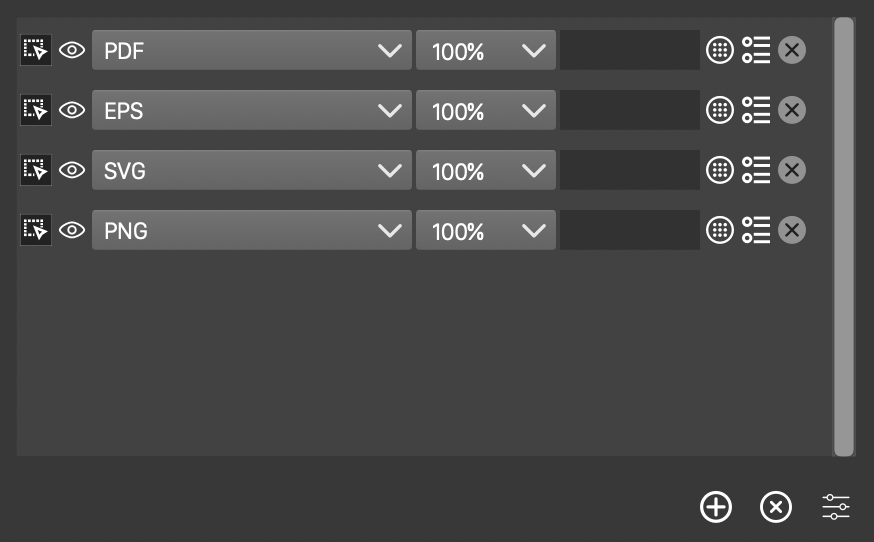Image resolution: width=874 pixels, height=542 pixels.
Task: Toggle the eye visibility for PNG
Action: [x=72, y=230]
